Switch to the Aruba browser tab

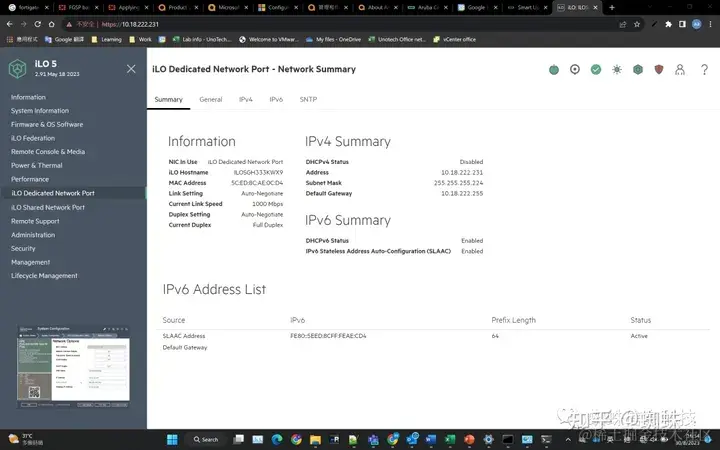click(x=426, y=7)
